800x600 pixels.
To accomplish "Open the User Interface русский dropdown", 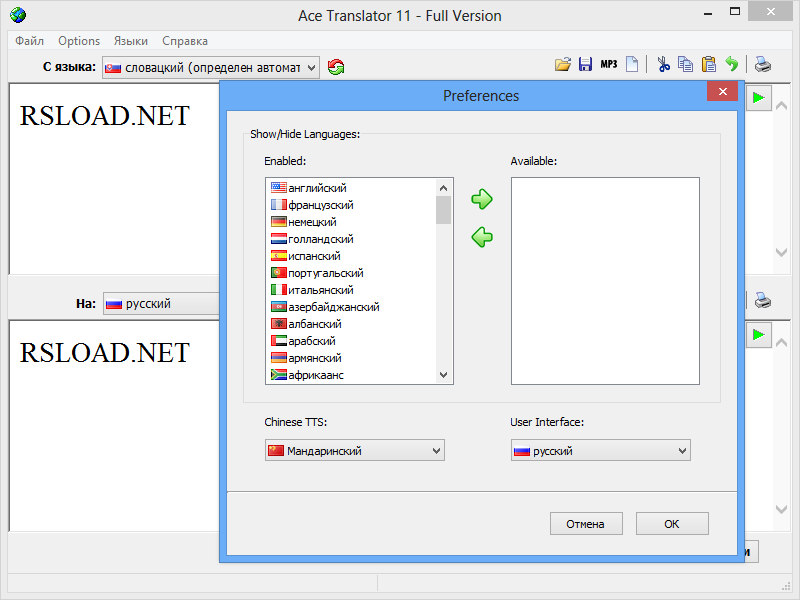I will click(x=601, y=451).
